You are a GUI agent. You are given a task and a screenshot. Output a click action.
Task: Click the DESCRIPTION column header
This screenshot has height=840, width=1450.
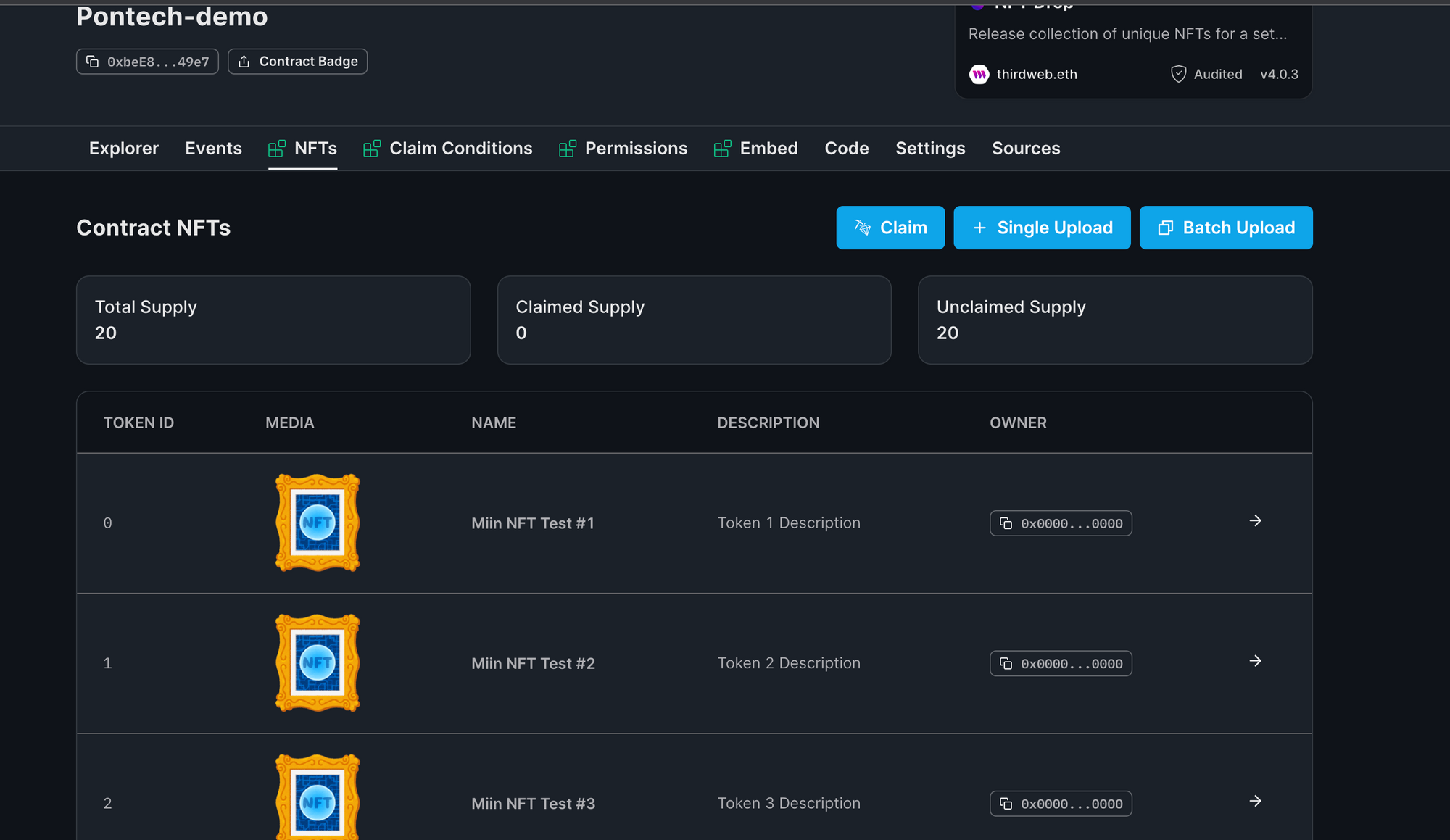(768, 423)
